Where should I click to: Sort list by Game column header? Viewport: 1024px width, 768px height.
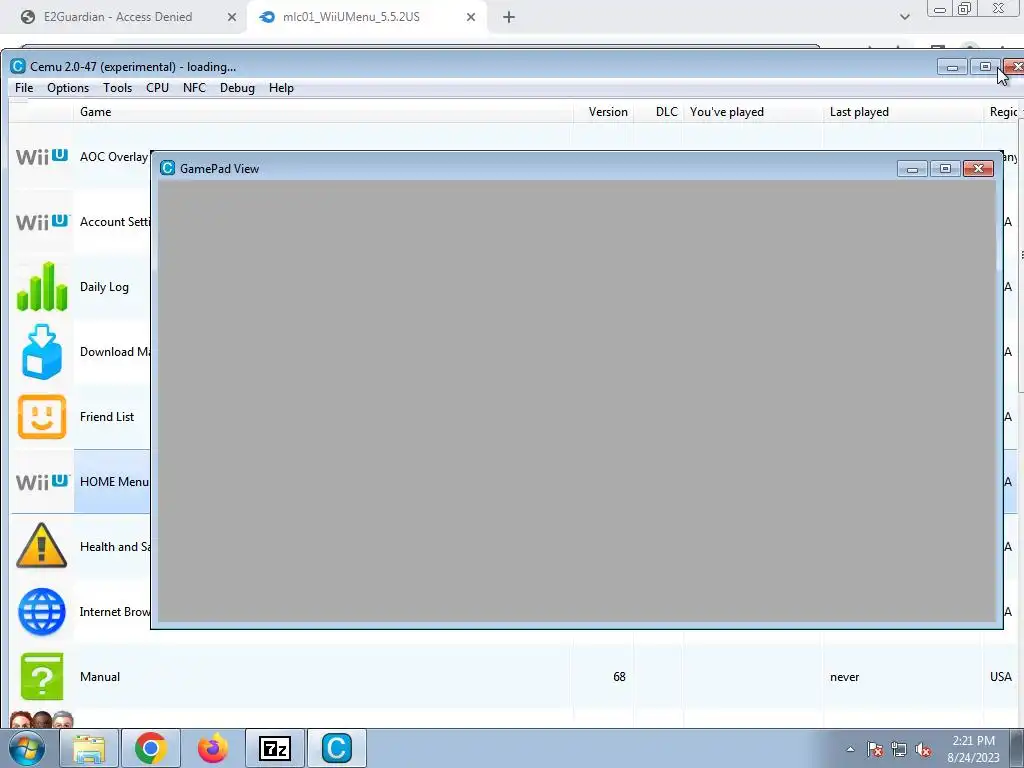tap(95, 112)
